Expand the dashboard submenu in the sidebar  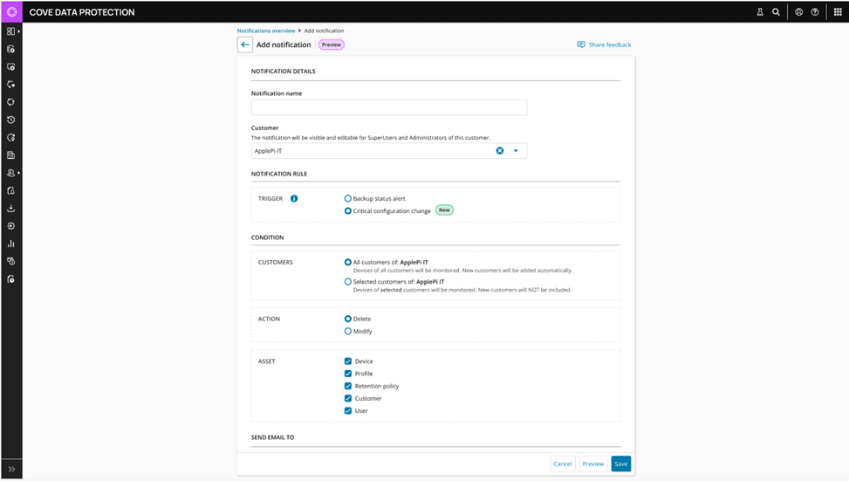(12, 31)
